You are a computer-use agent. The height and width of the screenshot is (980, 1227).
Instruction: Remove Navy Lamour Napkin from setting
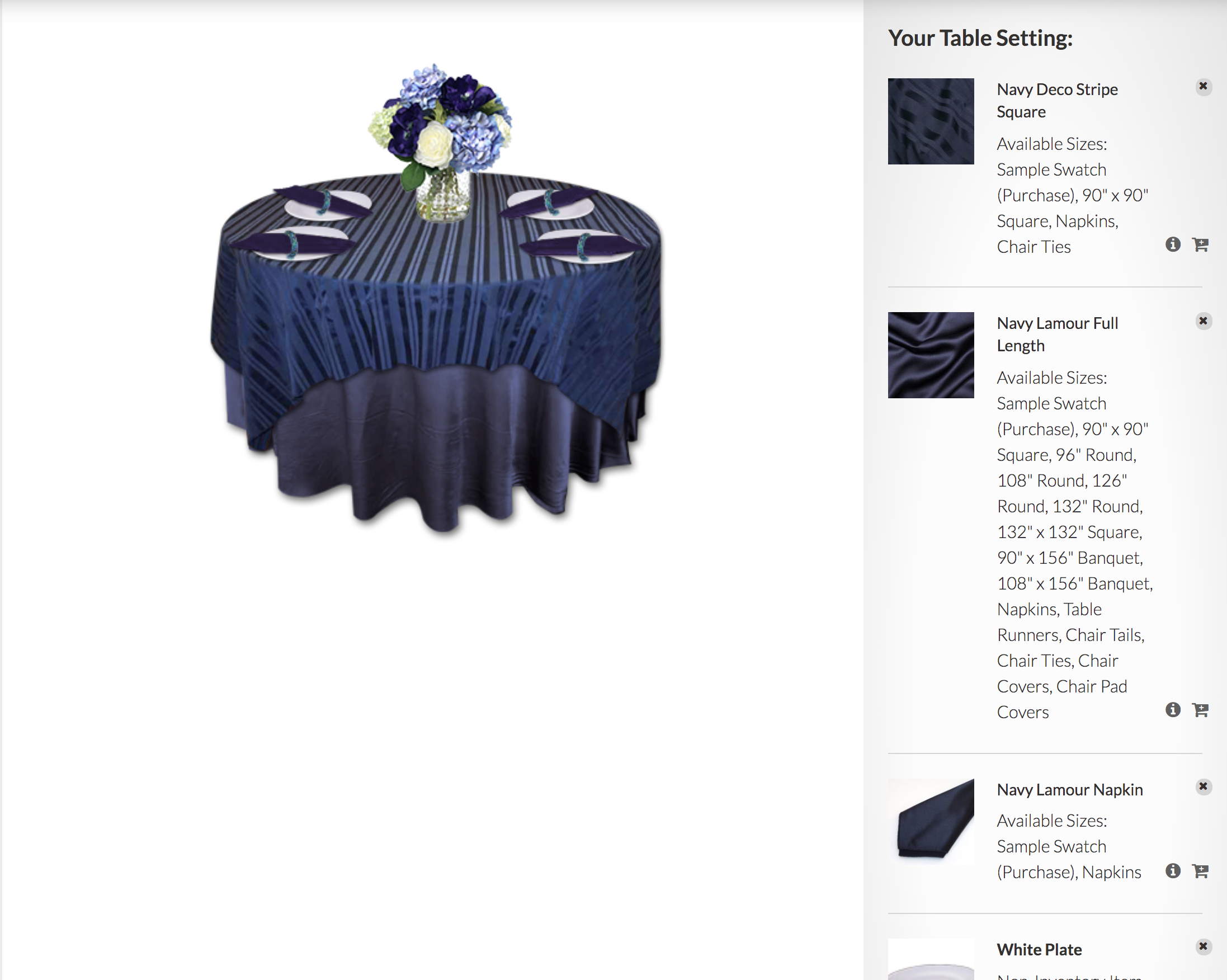point(1203,786)
